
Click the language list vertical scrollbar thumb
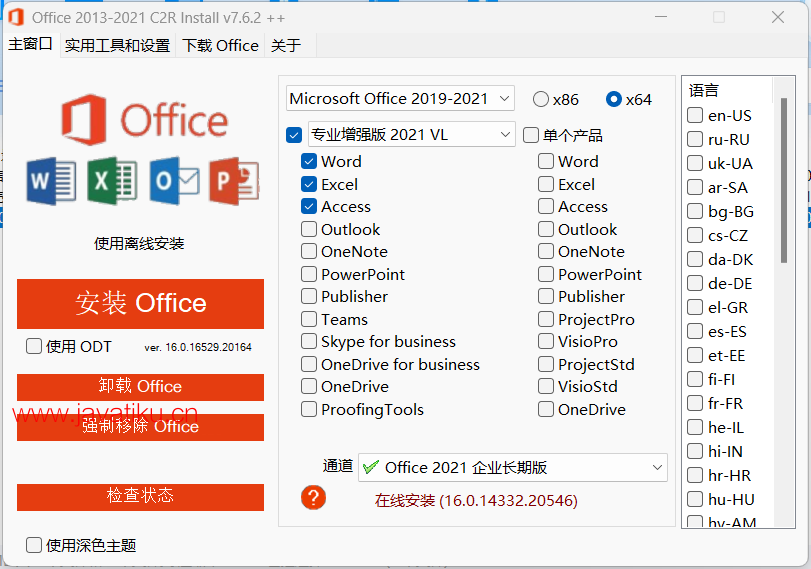point(784,180)
